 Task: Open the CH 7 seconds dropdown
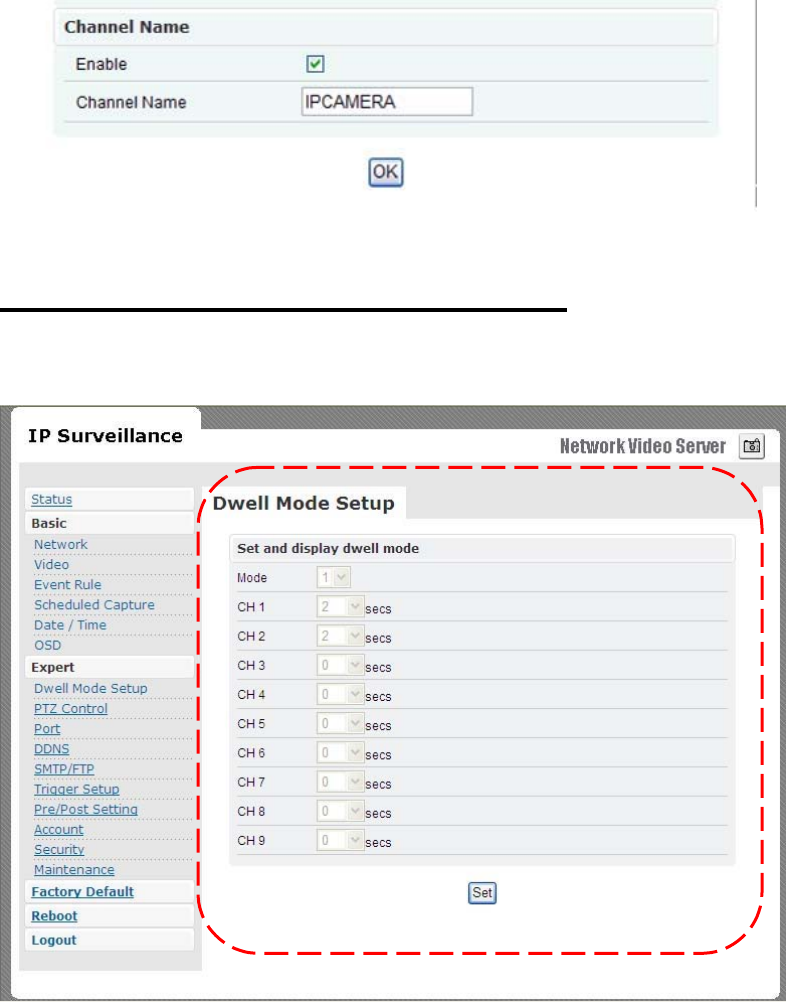(x=341, y=782)
